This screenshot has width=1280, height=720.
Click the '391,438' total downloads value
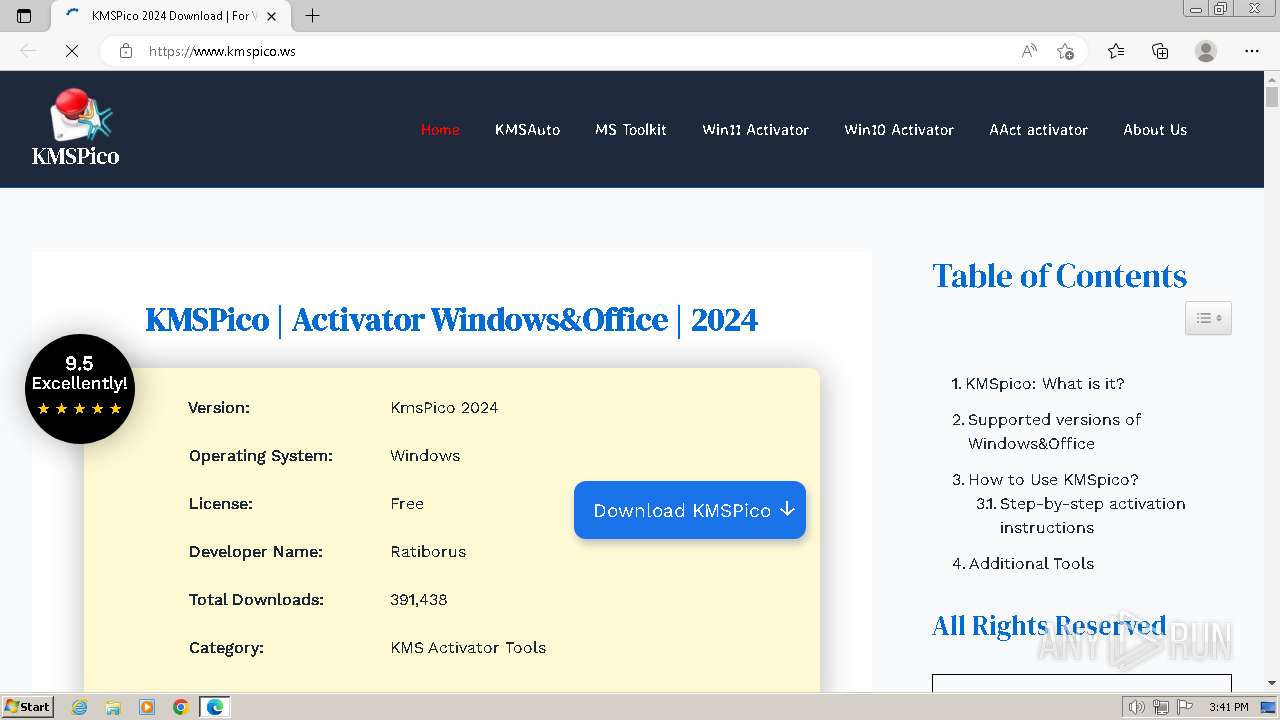point(419,600)
